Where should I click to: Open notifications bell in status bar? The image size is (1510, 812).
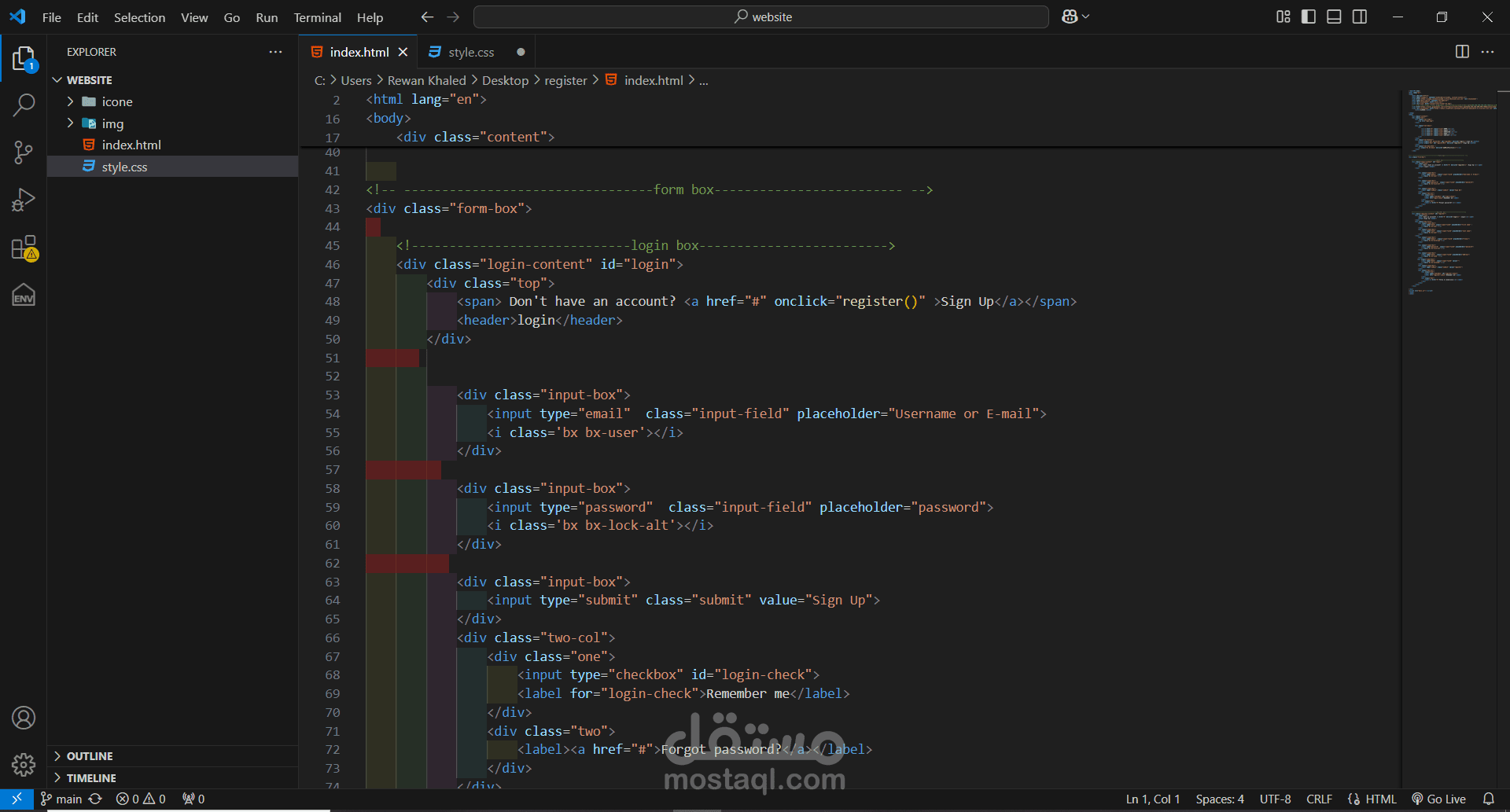coord(1489,799)
